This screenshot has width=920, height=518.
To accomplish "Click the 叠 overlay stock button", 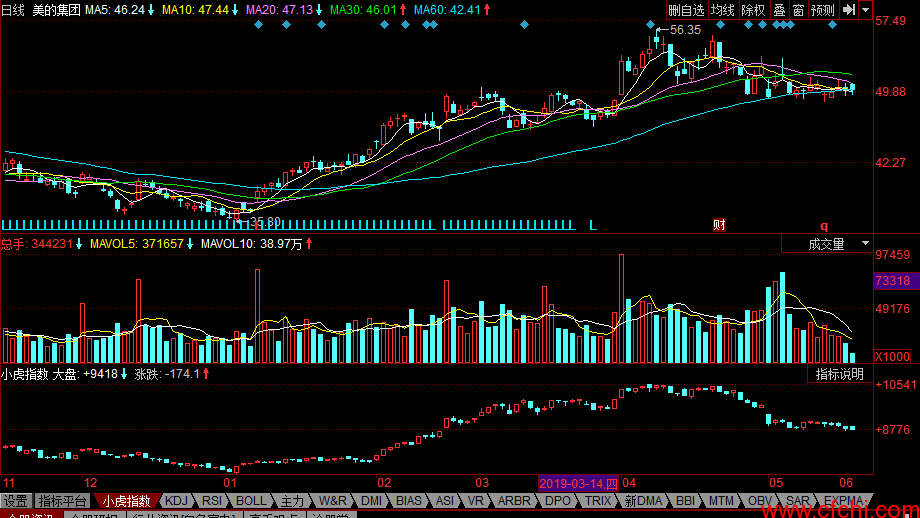I will 779,10.
